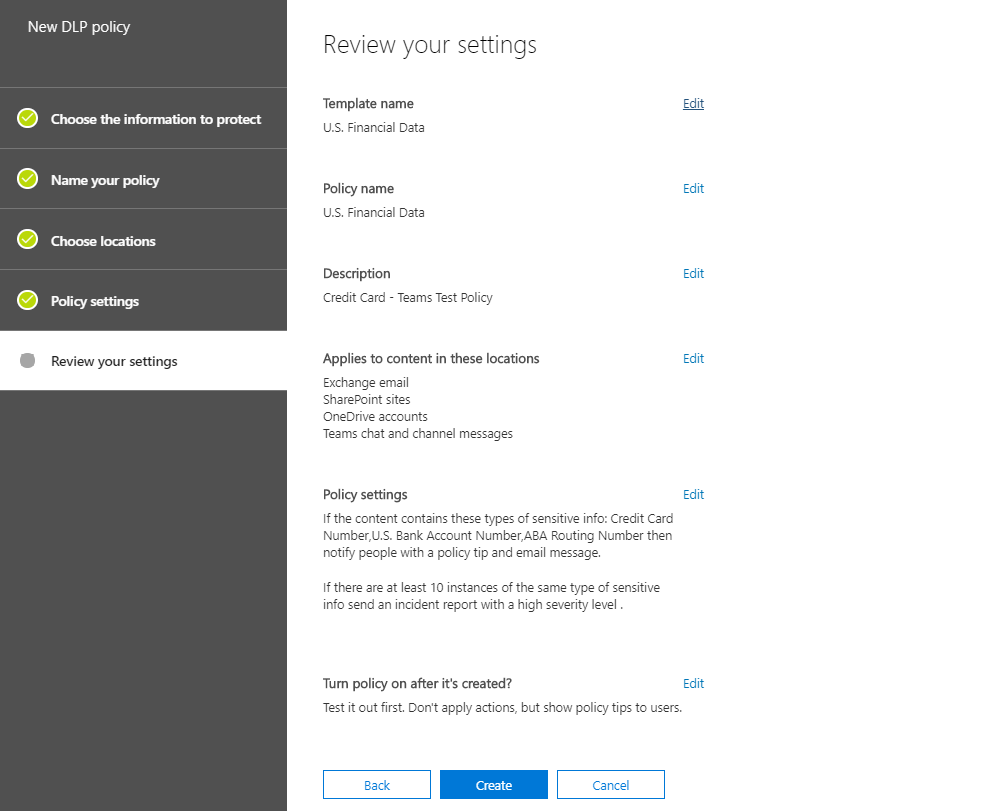Cancel the new DLP policy
Screen dimensions: 1006x811
(x=610, y=784)
